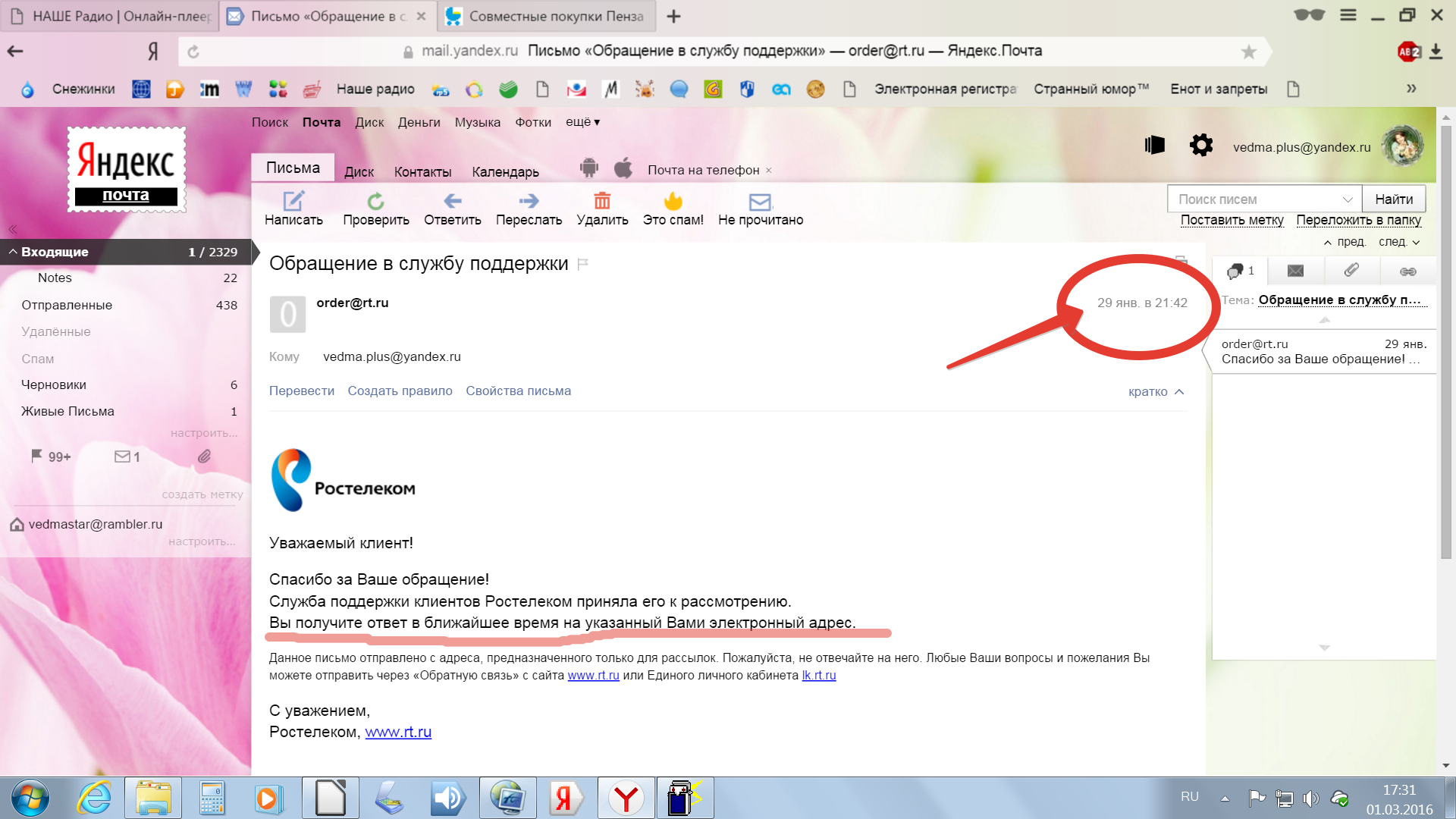Image resolution: width=1456 pixels, height=819 pixels.
Task: Click the browser back arrow
Action: (15, 51)
